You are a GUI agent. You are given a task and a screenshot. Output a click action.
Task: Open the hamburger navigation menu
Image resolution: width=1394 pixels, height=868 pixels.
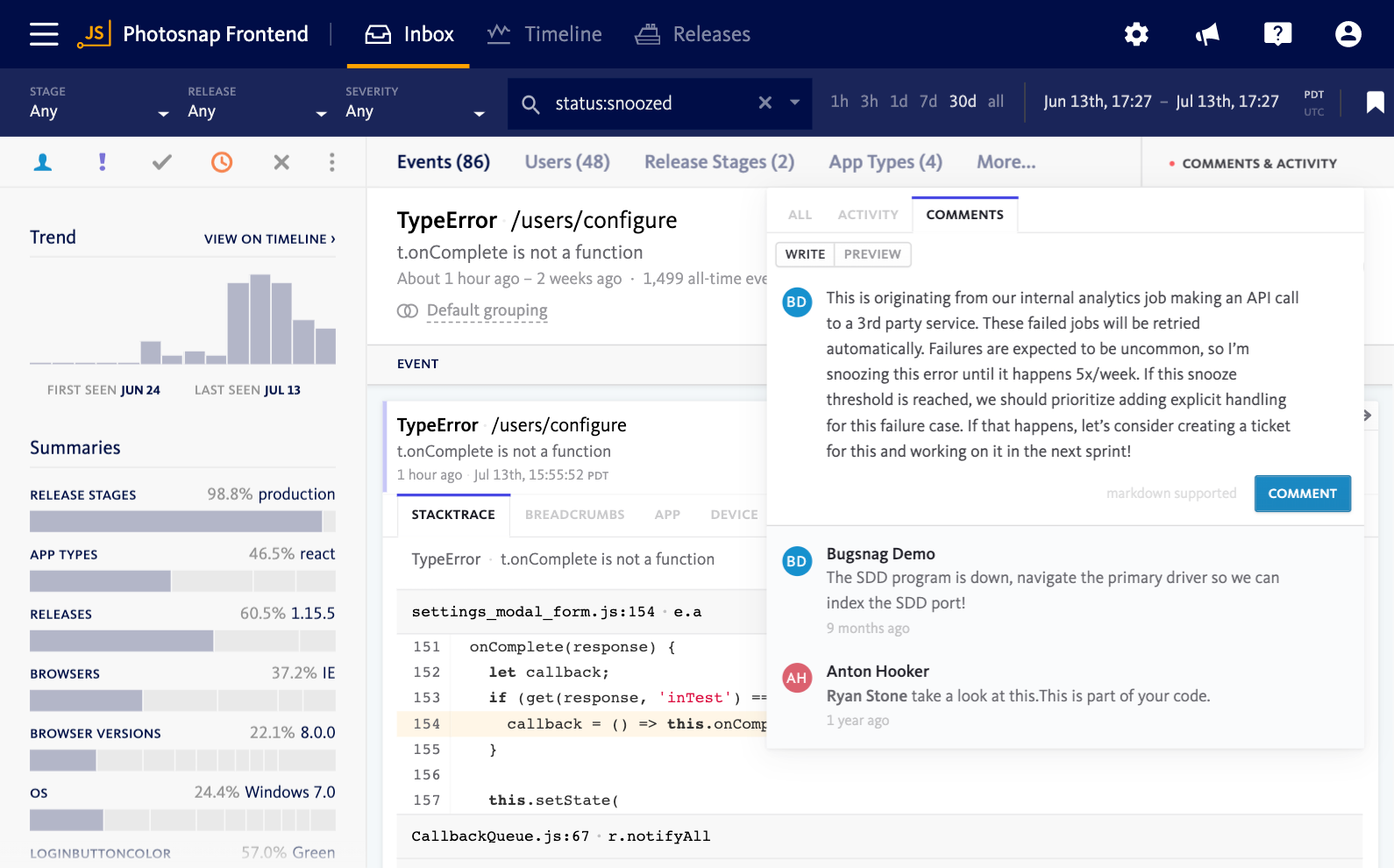44,34
